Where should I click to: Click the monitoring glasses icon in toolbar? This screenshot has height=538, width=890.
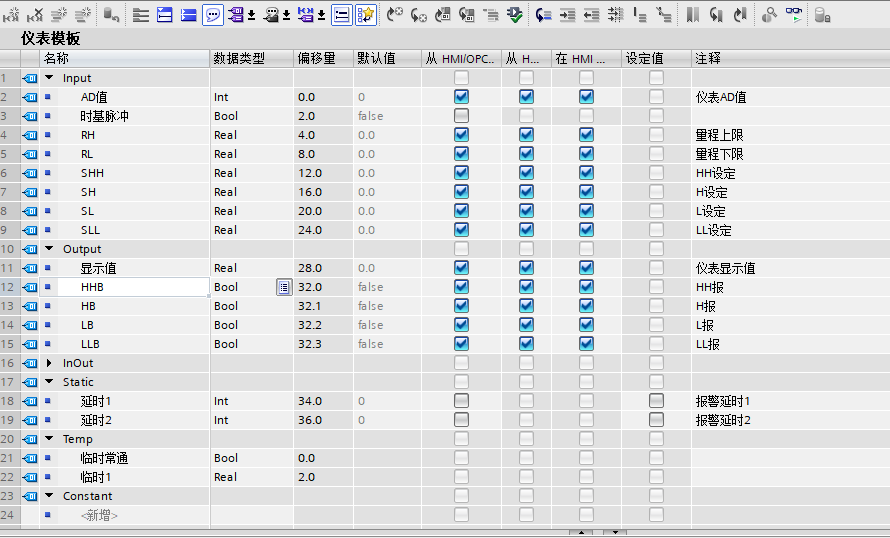793,15
